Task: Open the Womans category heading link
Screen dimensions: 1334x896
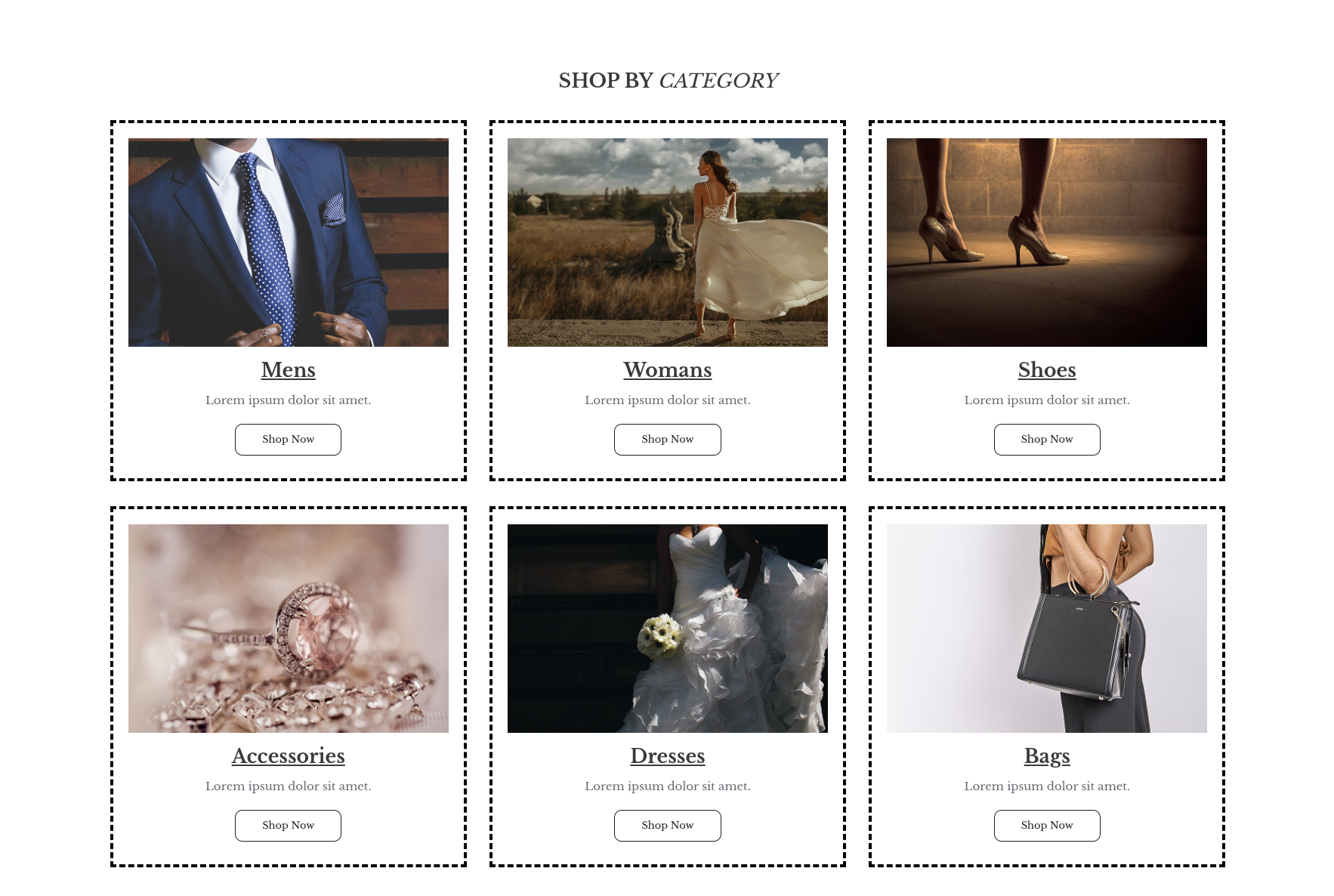Action: tap(667, 369)
